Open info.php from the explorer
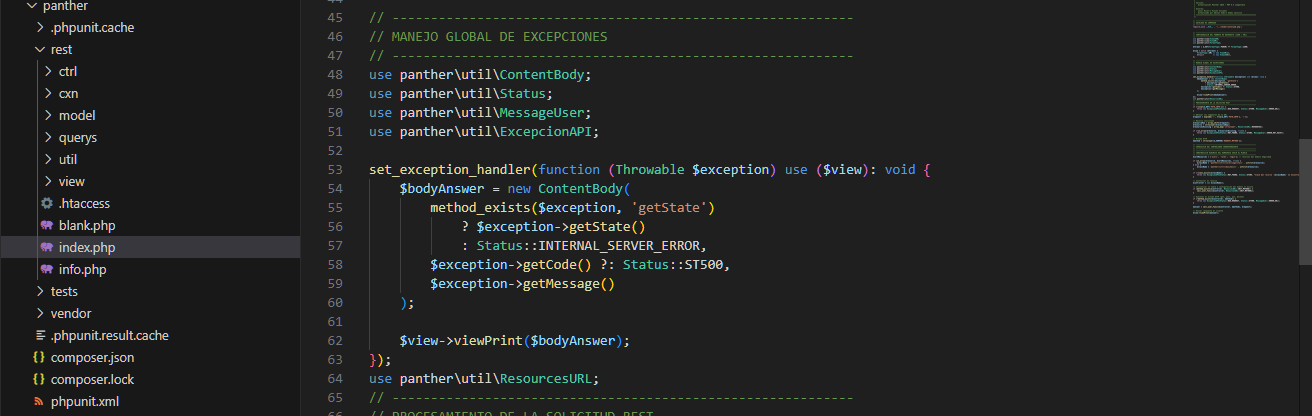1312x416 pixels. tap(83, 269)
